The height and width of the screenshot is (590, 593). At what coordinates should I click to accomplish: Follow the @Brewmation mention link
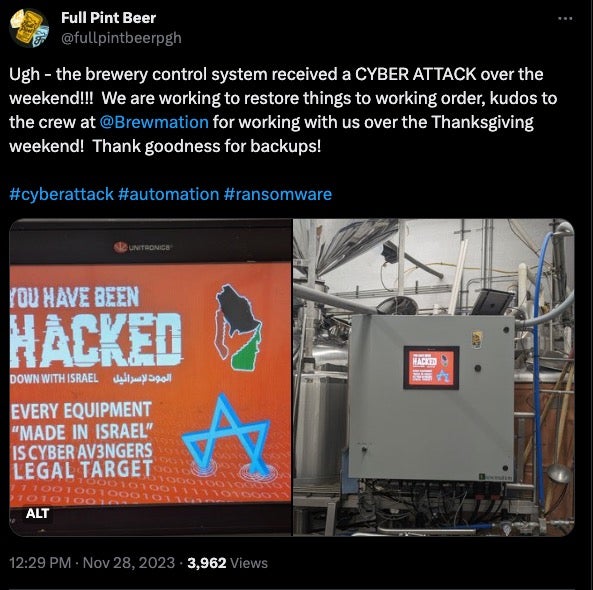point(154,122)
